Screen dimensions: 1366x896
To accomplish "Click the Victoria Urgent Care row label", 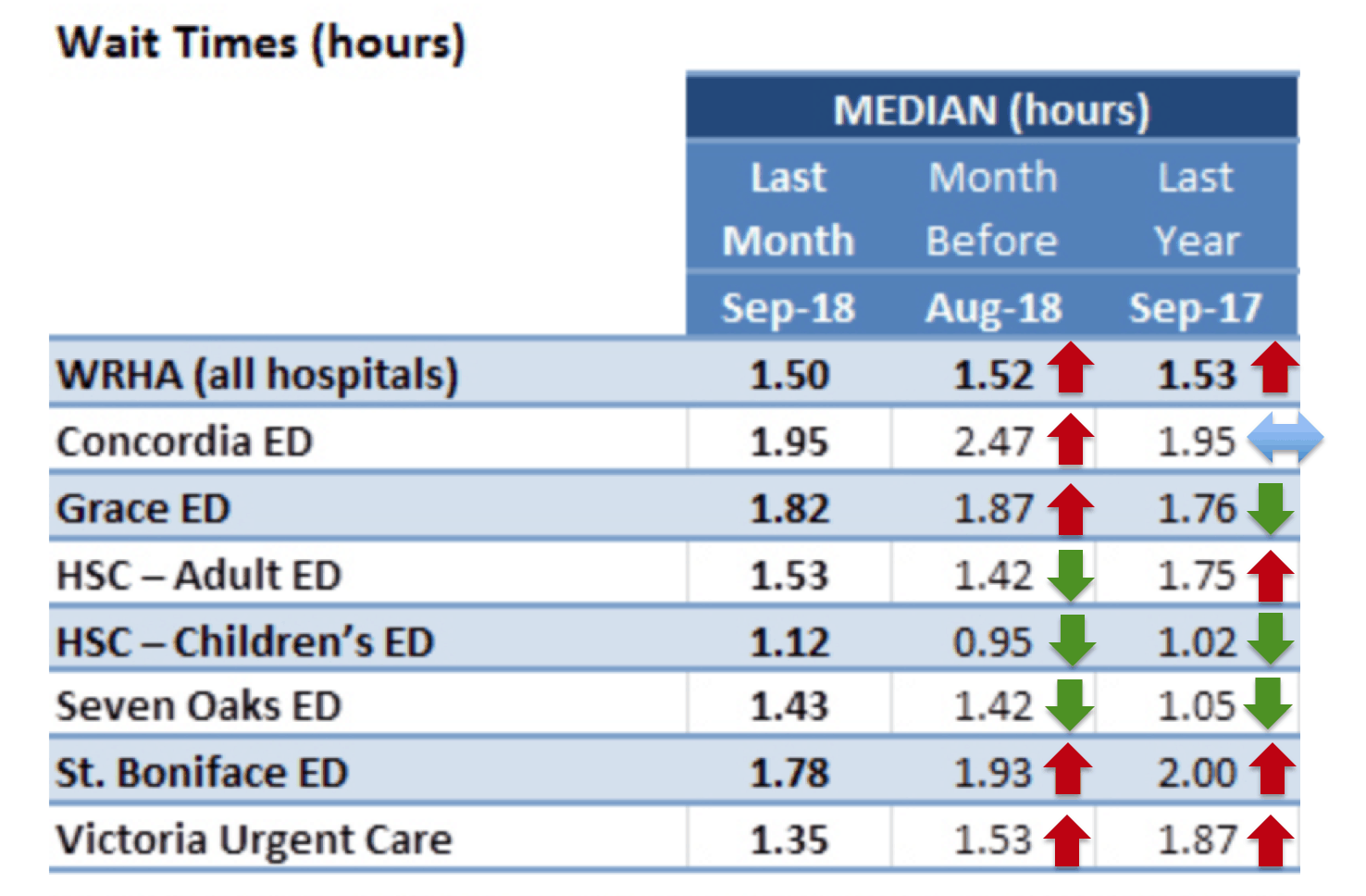I will point(255,840).
